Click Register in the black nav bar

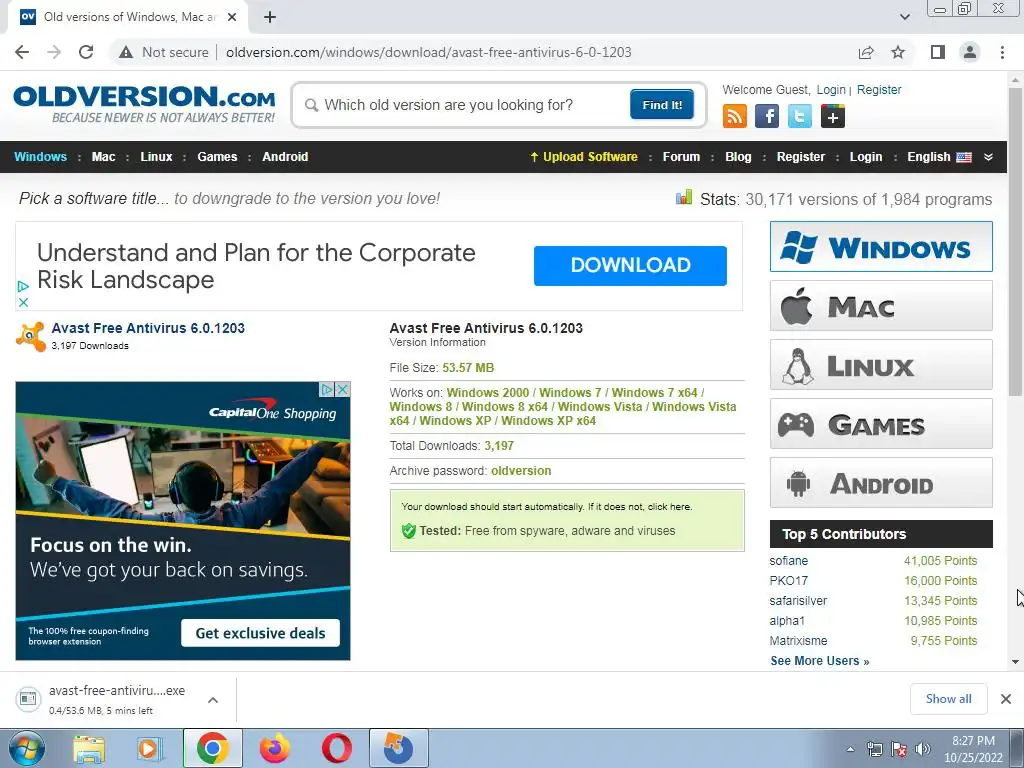pos(801,157)
